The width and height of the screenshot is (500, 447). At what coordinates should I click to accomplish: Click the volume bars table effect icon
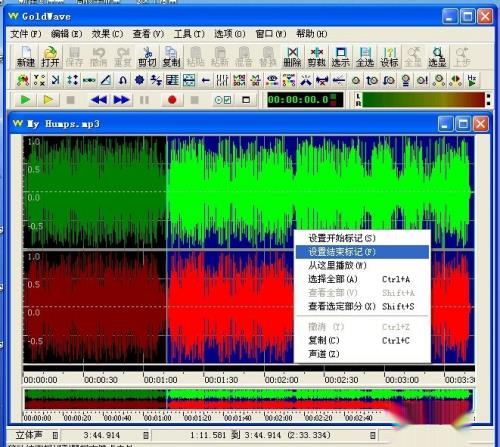pyautogui.click(x=172, y=80)
